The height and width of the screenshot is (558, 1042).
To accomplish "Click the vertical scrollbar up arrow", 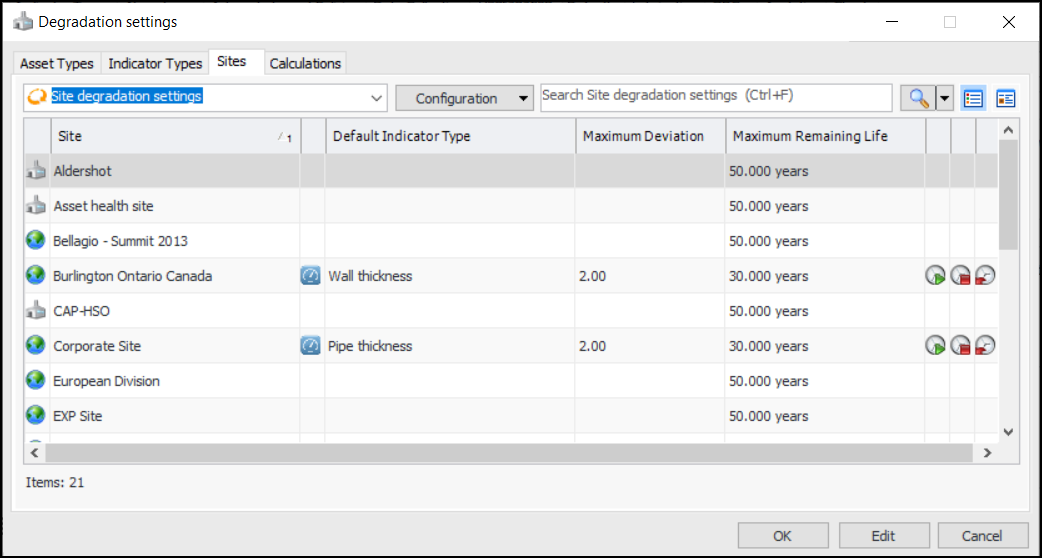I will (x=1008, y=130).
